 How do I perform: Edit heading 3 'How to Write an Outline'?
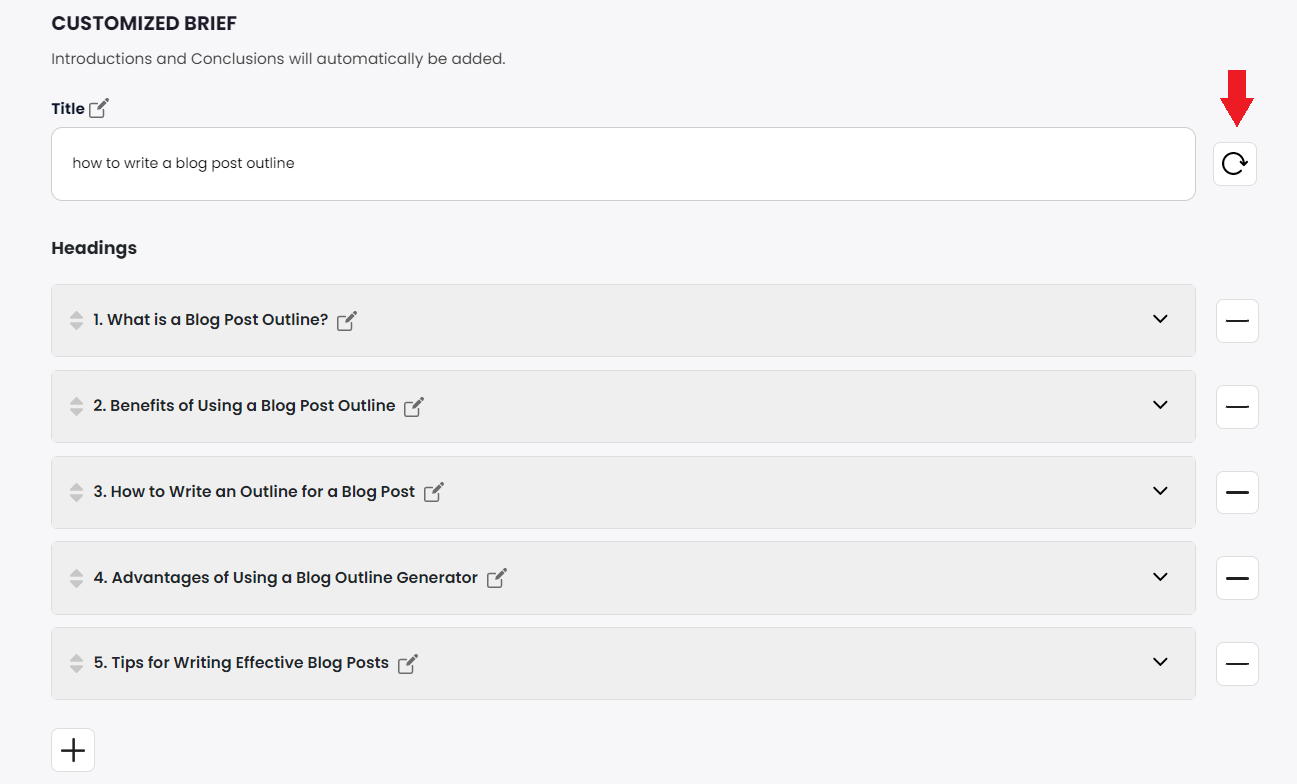point(434,492)
